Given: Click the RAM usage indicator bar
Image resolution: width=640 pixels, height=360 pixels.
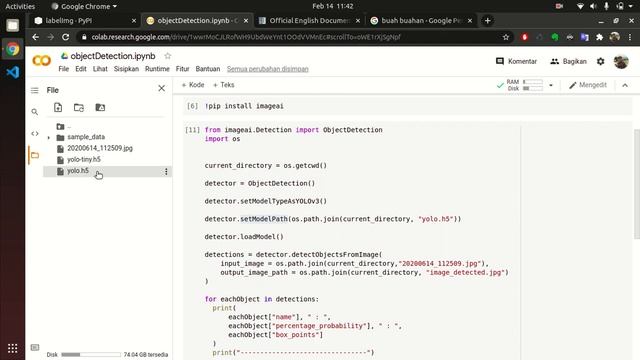Looking at the screenshot, I should [x=533, y=82].
